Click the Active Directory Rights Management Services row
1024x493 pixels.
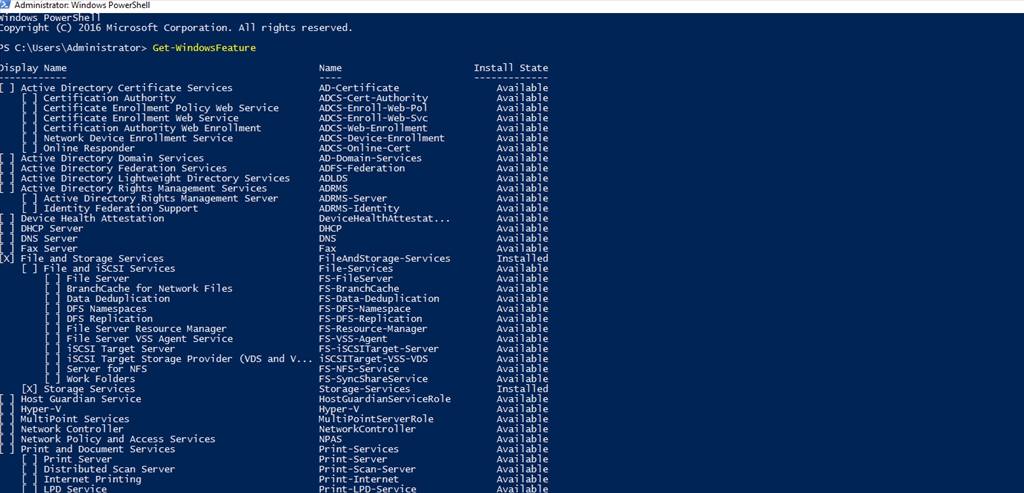click(274, 188)
